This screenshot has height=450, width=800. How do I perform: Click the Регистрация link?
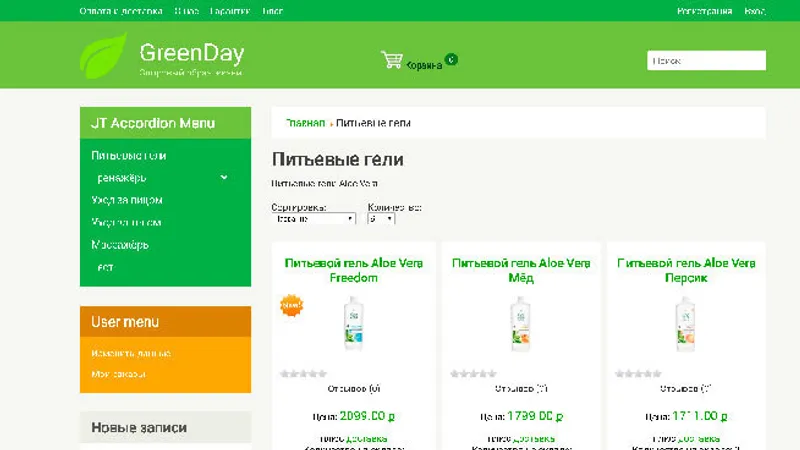click(x=705, y=11)
